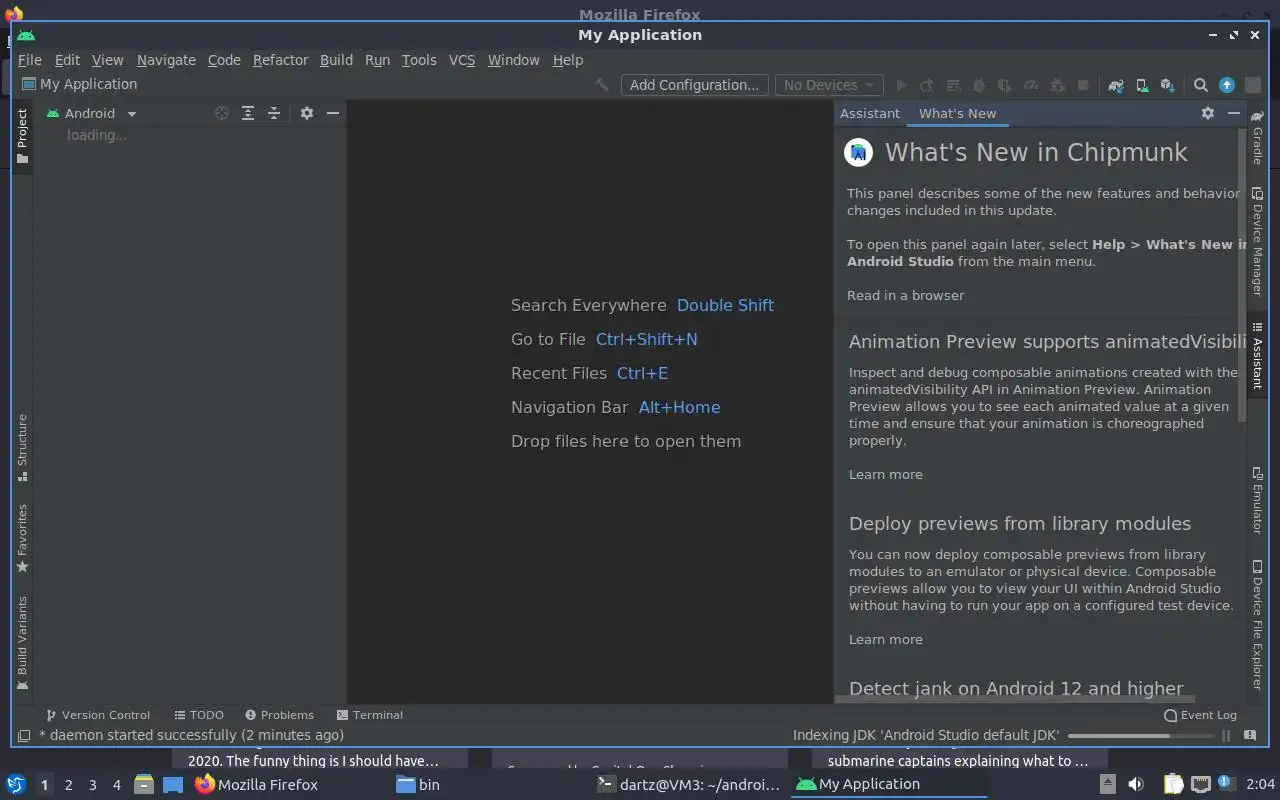Open the File menu

(29, 60)
